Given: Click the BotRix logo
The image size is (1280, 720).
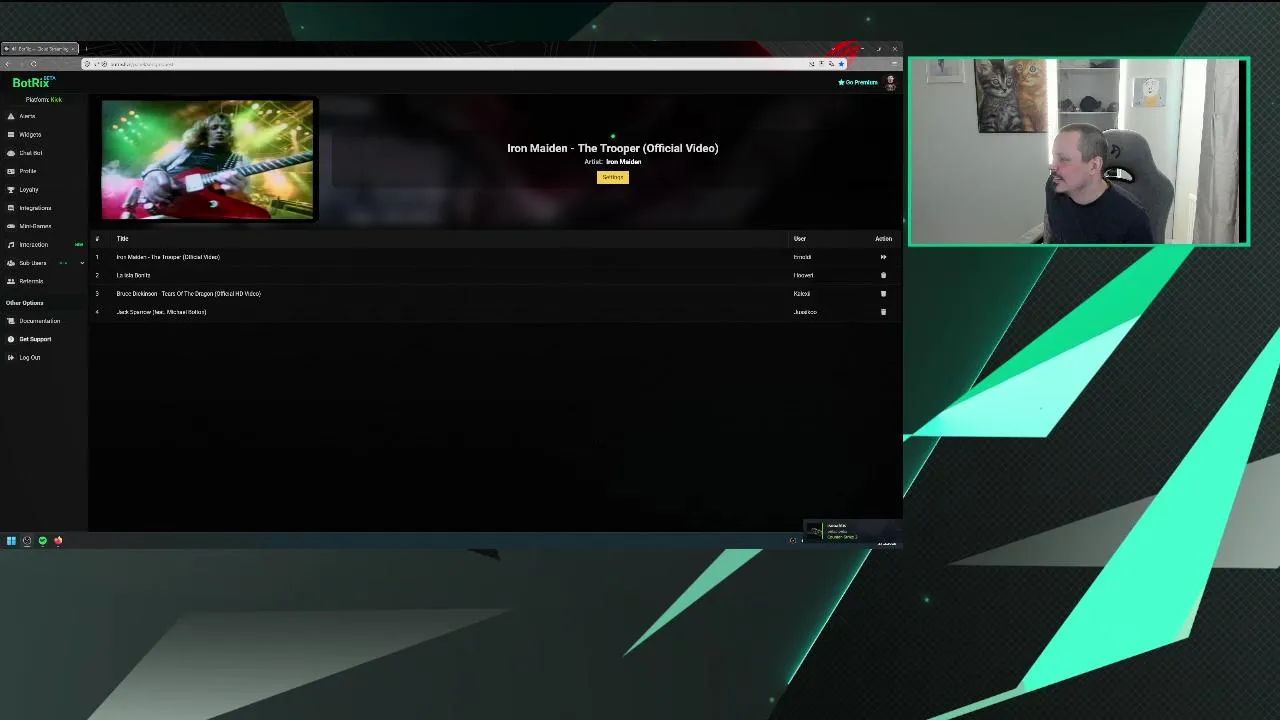Looking at the screenshot, I should 33,83.
